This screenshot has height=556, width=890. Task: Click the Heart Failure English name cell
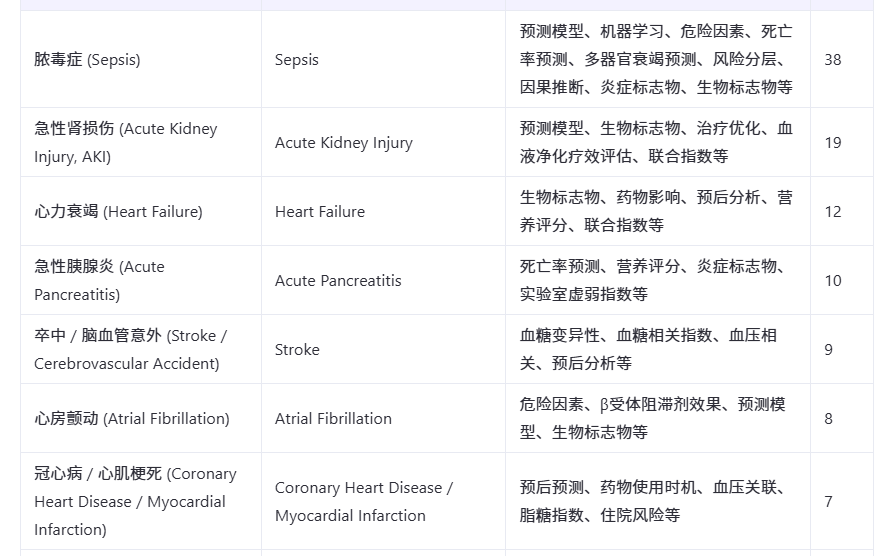(383, 212)
